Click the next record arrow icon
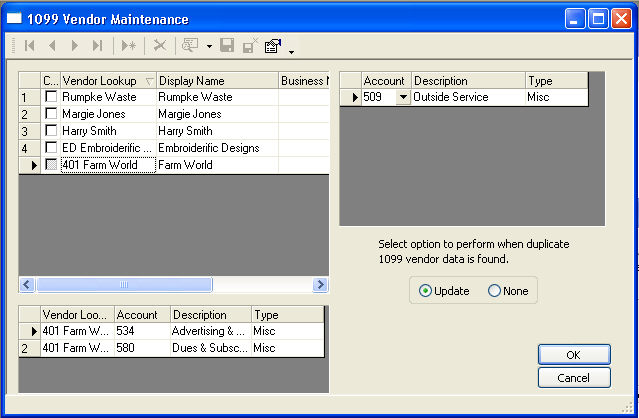This screenshot has width=639, height=418. (75, 45)
